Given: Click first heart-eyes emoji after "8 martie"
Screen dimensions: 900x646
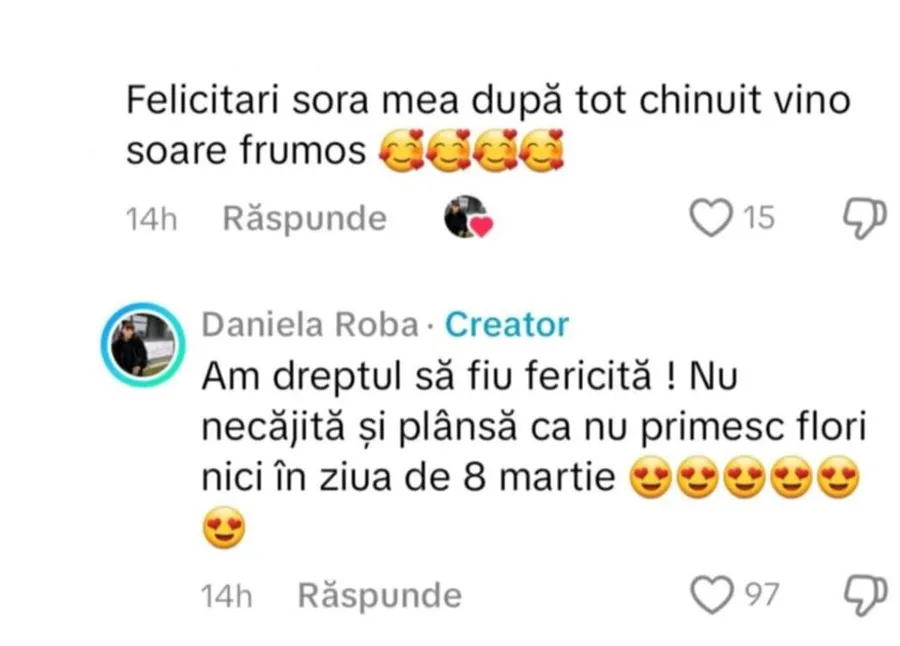Looking at the screenshot, I should tap(650, 477).
